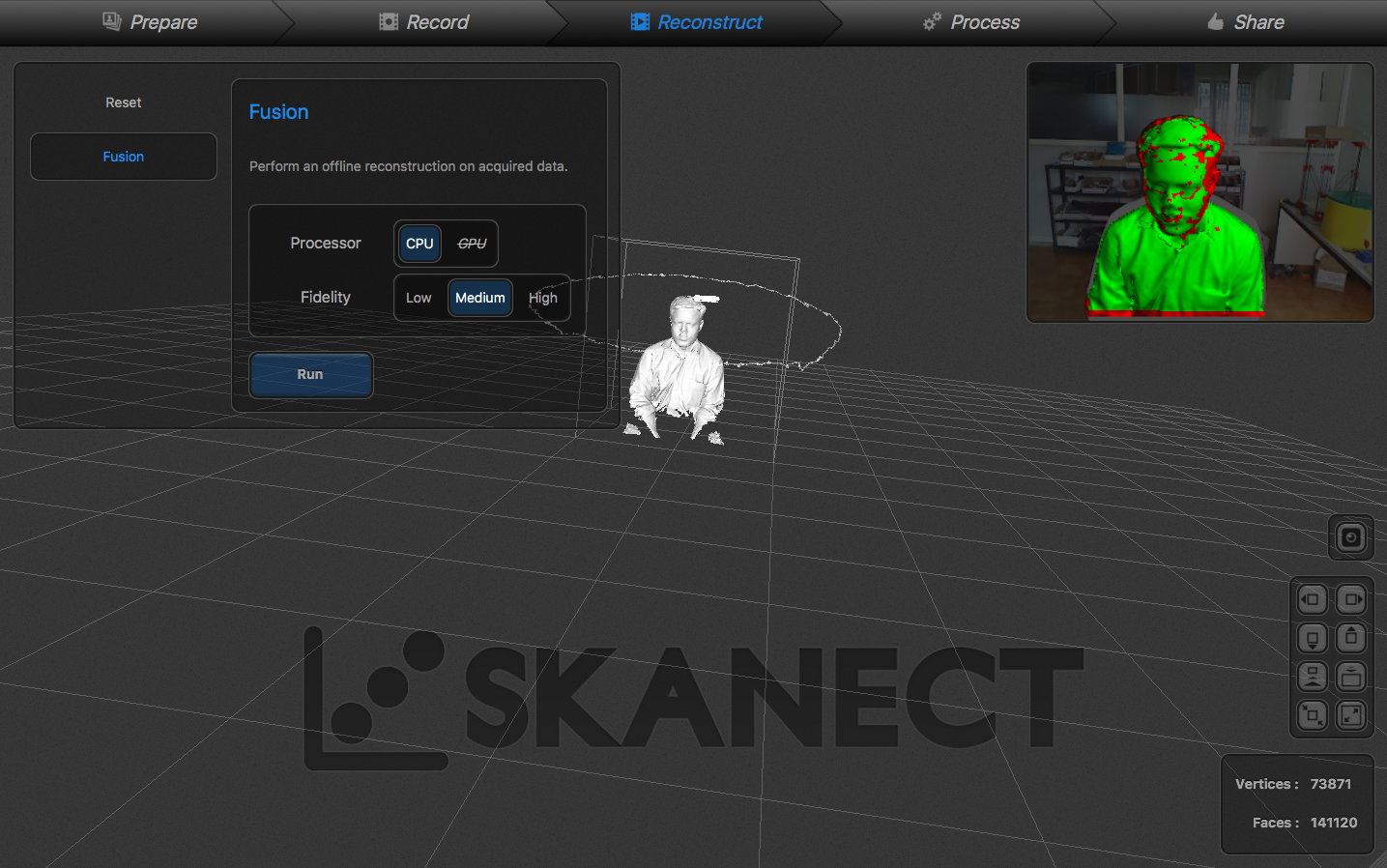Click the inward-arrows zoom-out icon
The image size is (1387, 868).
pyautogui.click(x=1312, y=715)
